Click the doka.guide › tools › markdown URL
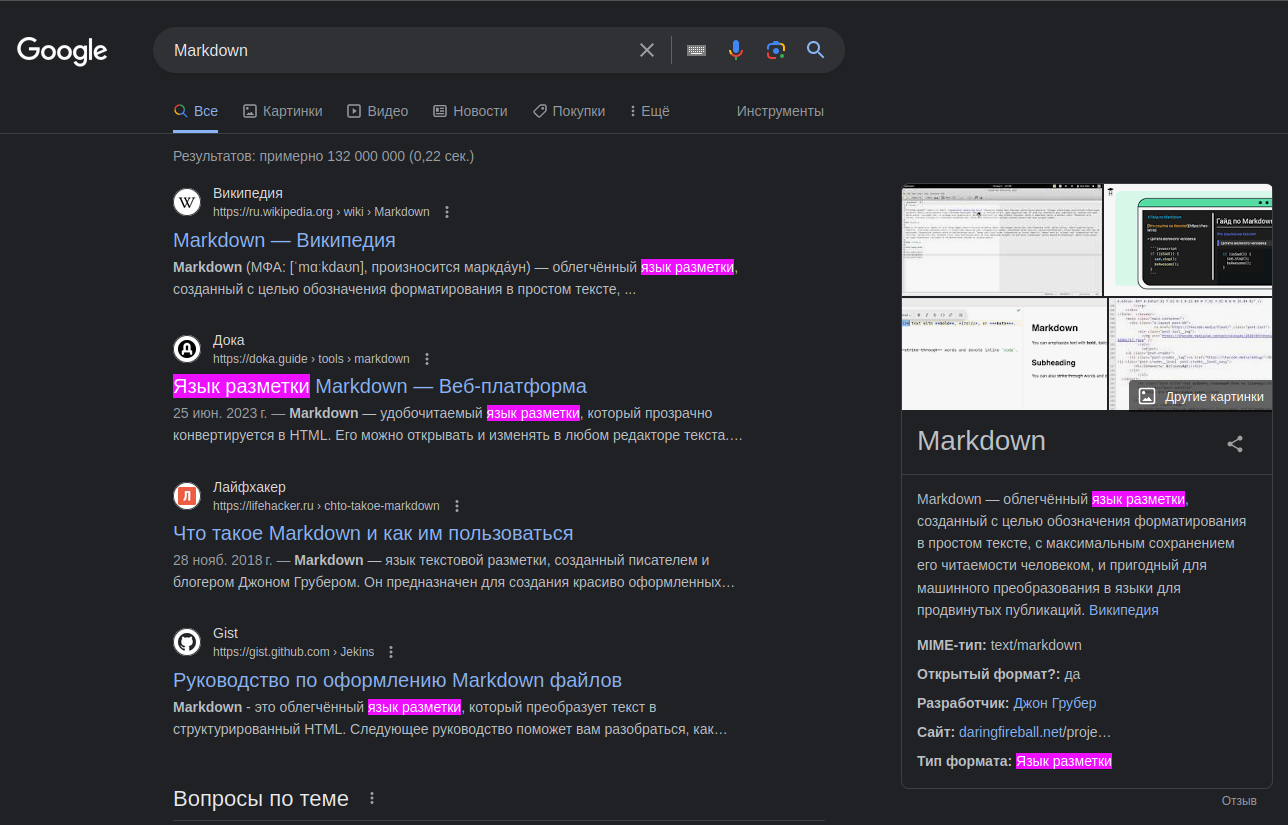The width and height of the screenshot is (1288, 825). click(x=311, y=359)
